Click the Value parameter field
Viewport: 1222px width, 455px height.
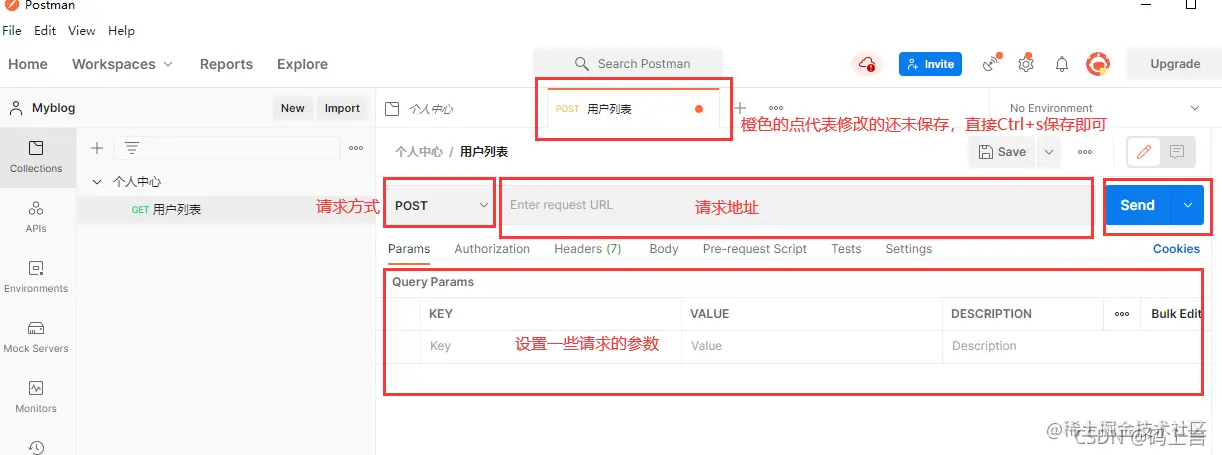[x=811, y=346]
